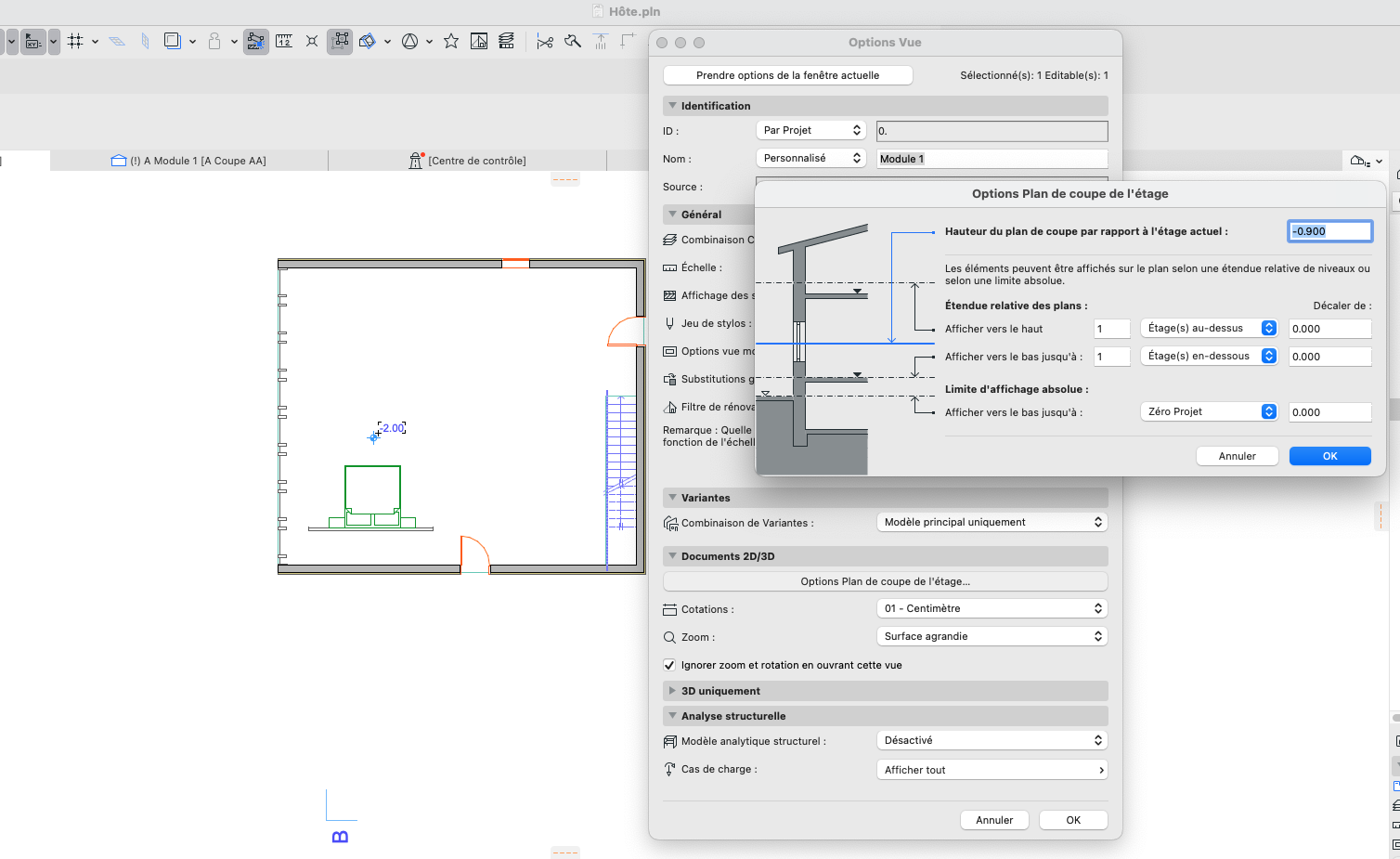Click the Zoom magnifier icon
This screenshot has height=859, width=1400.
(670, 638)
